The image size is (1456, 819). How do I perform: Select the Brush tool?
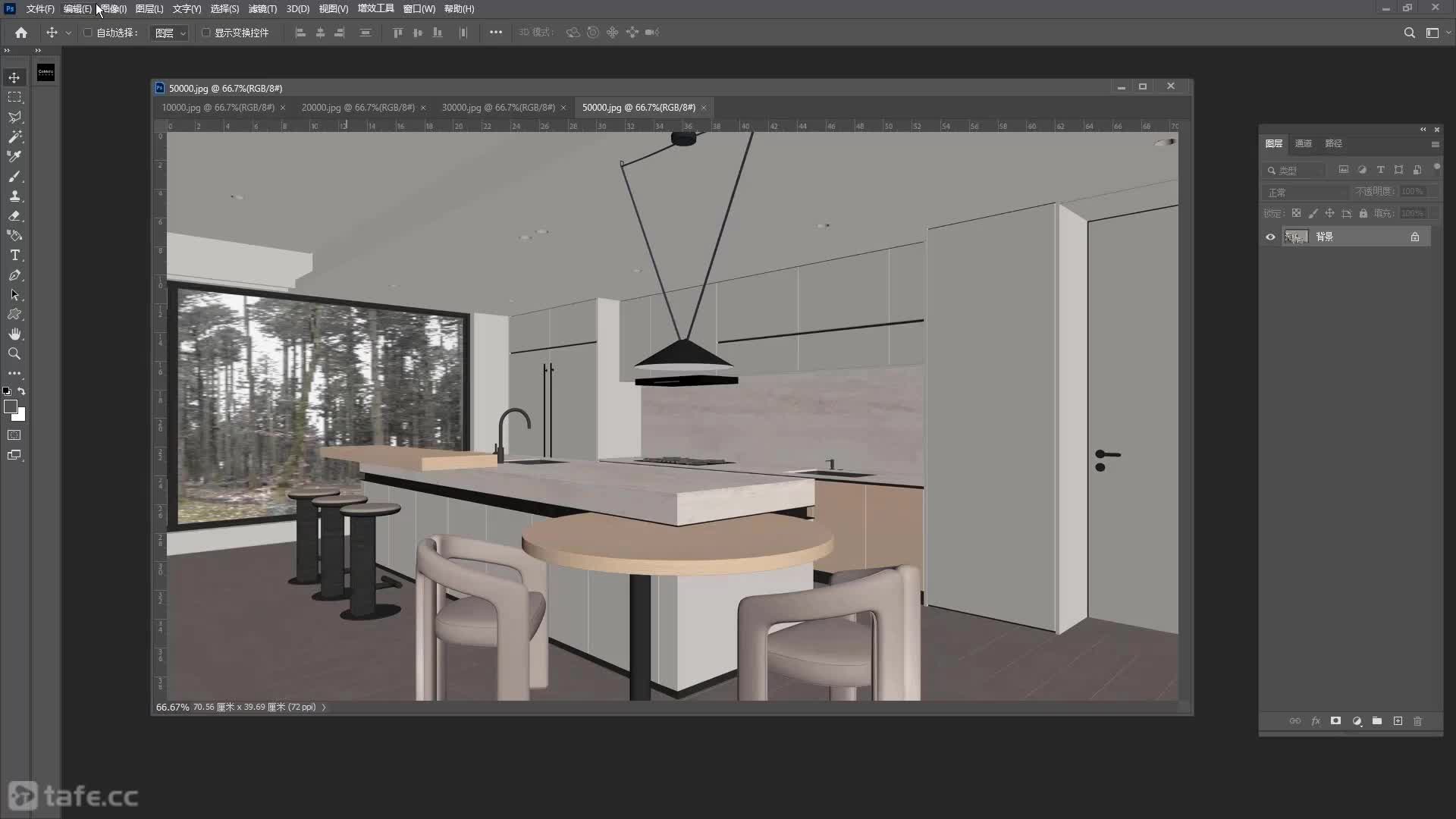tap(14, 177)
